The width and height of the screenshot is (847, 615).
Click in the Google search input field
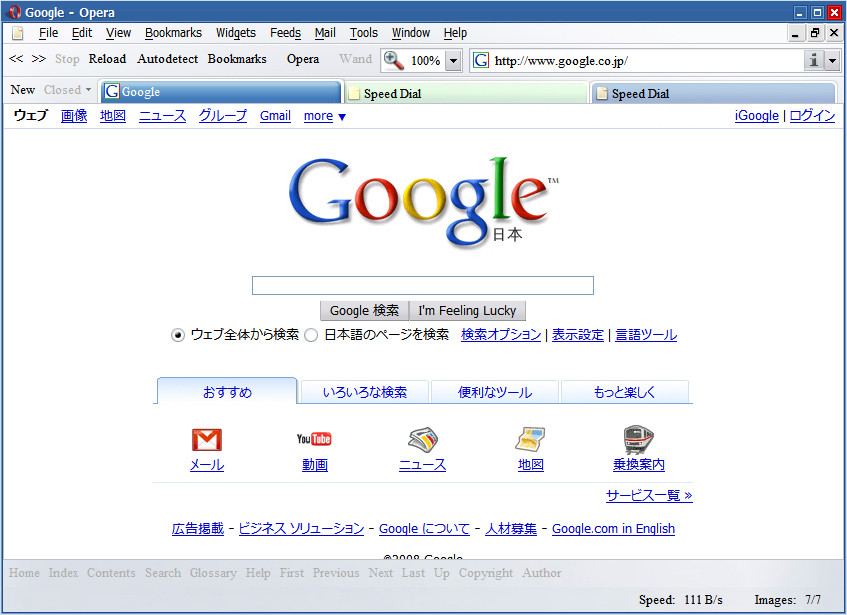(423, 286)
